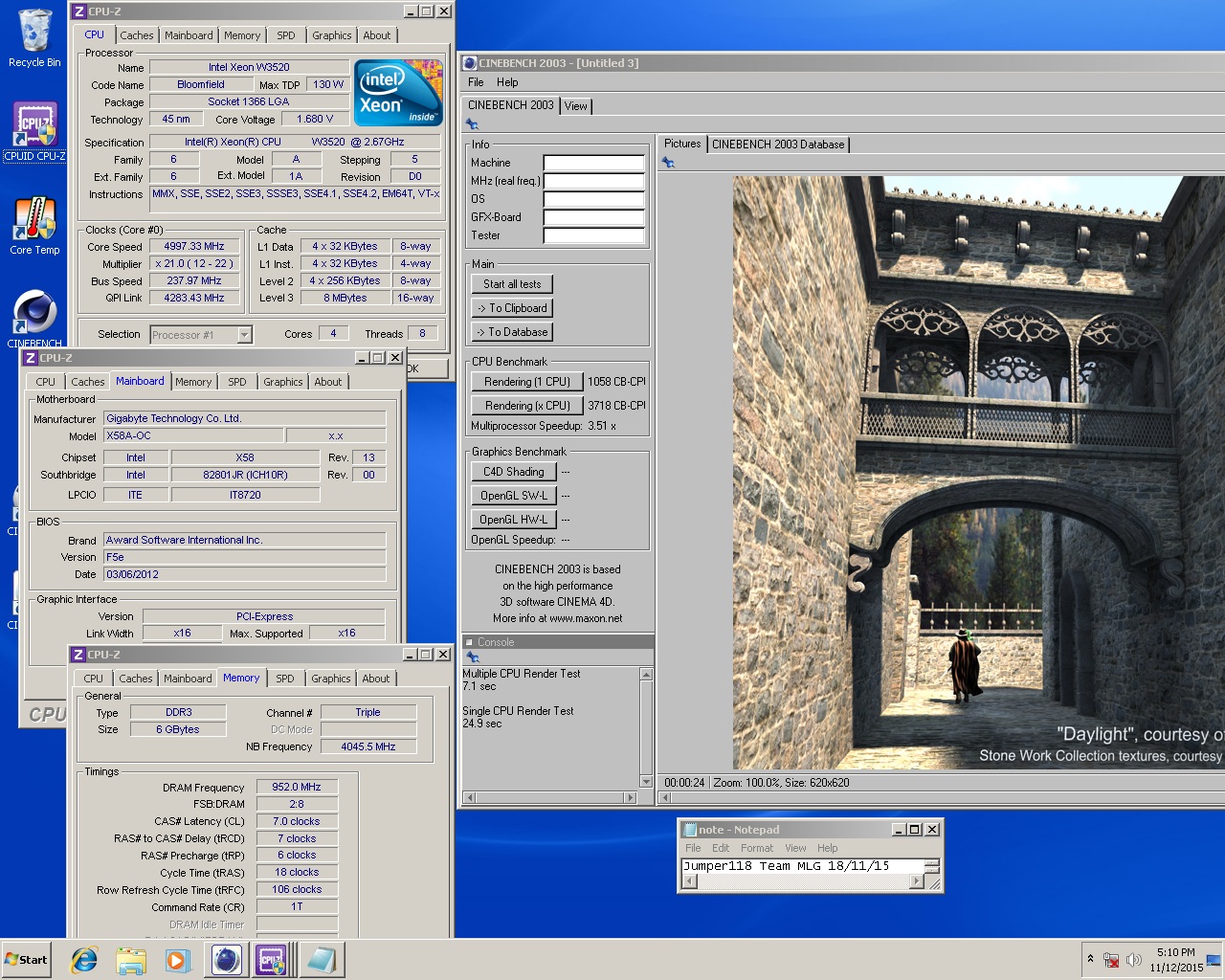Viewport: 1225px width, 980px height.
Task: Click DRAM Frequency value 952.0 MHz
Action: coord(297,788)
